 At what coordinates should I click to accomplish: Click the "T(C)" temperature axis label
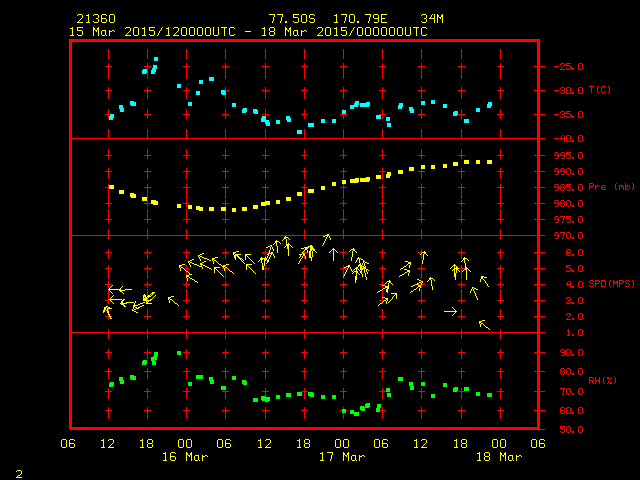(600, 90)
